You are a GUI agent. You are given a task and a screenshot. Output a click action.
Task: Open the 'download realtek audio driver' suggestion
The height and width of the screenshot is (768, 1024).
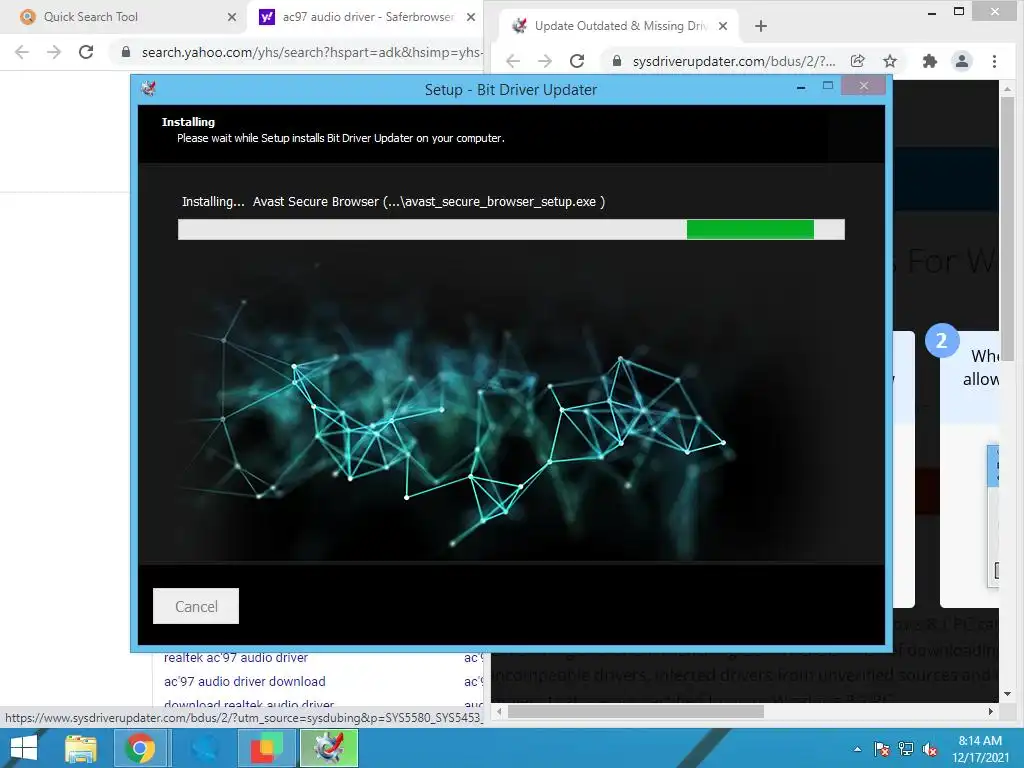point(249,704)
